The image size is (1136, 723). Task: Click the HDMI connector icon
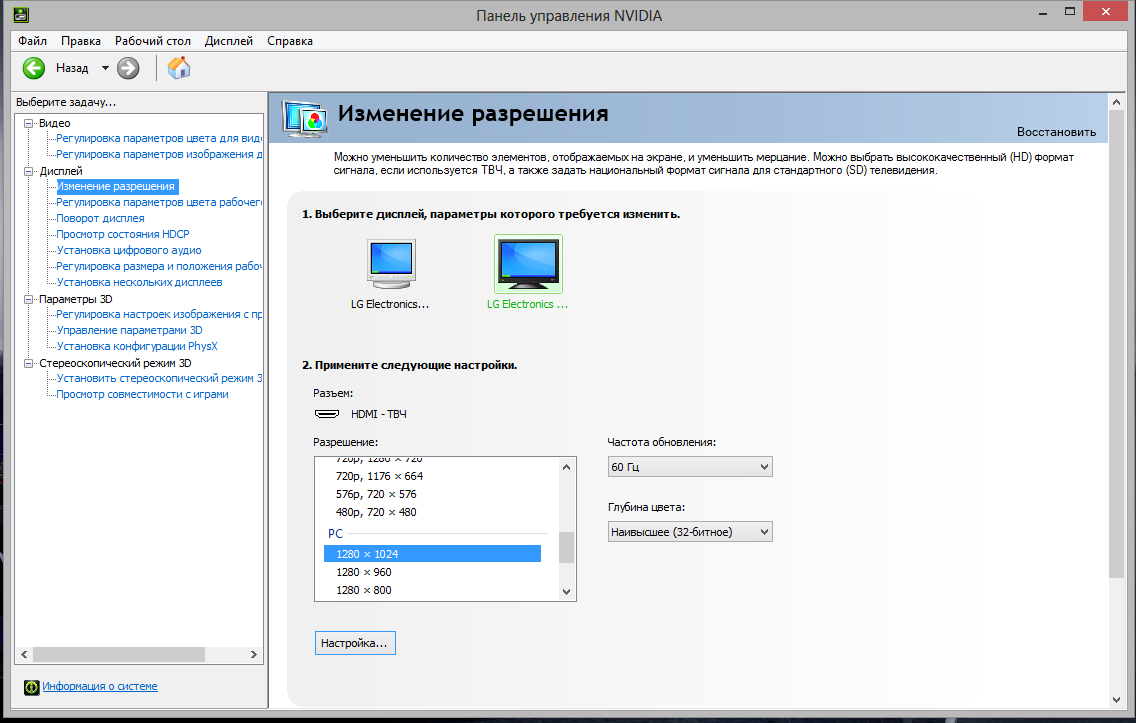pos(327,414)
